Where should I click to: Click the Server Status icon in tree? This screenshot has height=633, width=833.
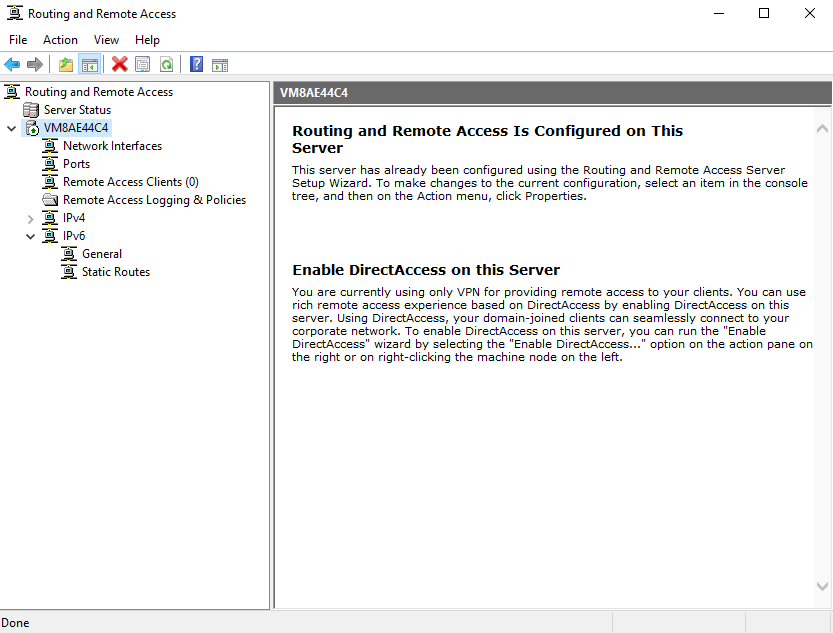click(x=31, y=110)
